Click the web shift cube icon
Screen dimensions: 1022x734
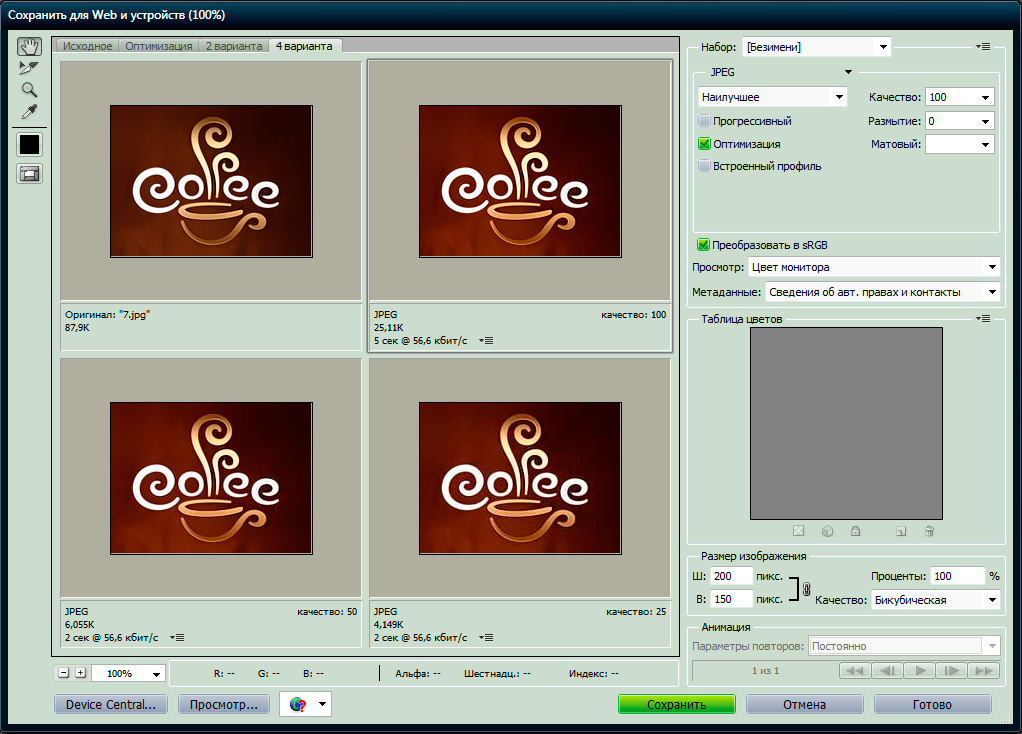tap(827, 531)
